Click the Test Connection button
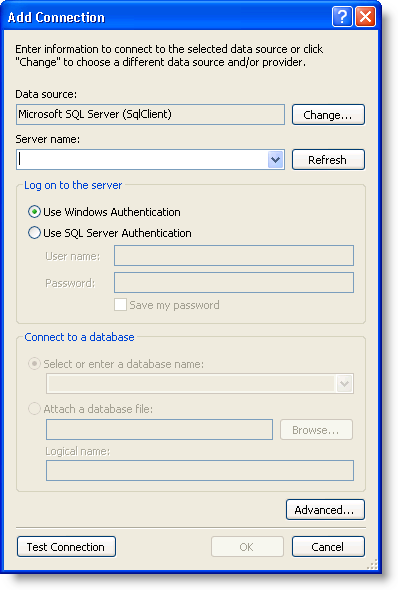This screenshot has height=590, width=398. click(x=66, y=547)
